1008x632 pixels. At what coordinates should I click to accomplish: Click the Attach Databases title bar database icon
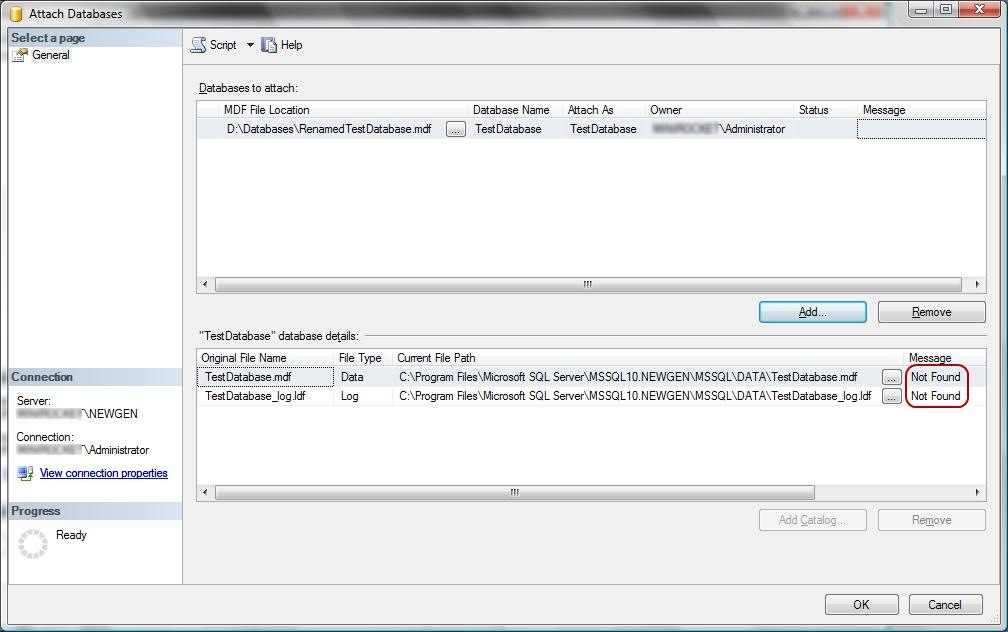(17, 14)
